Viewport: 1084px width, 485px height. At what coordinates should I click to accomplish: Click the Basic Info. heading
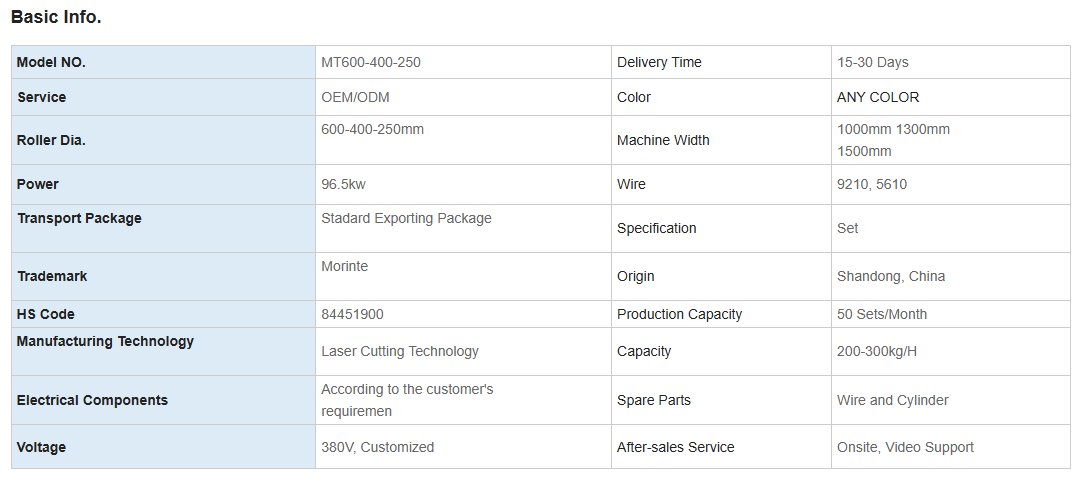56,17
